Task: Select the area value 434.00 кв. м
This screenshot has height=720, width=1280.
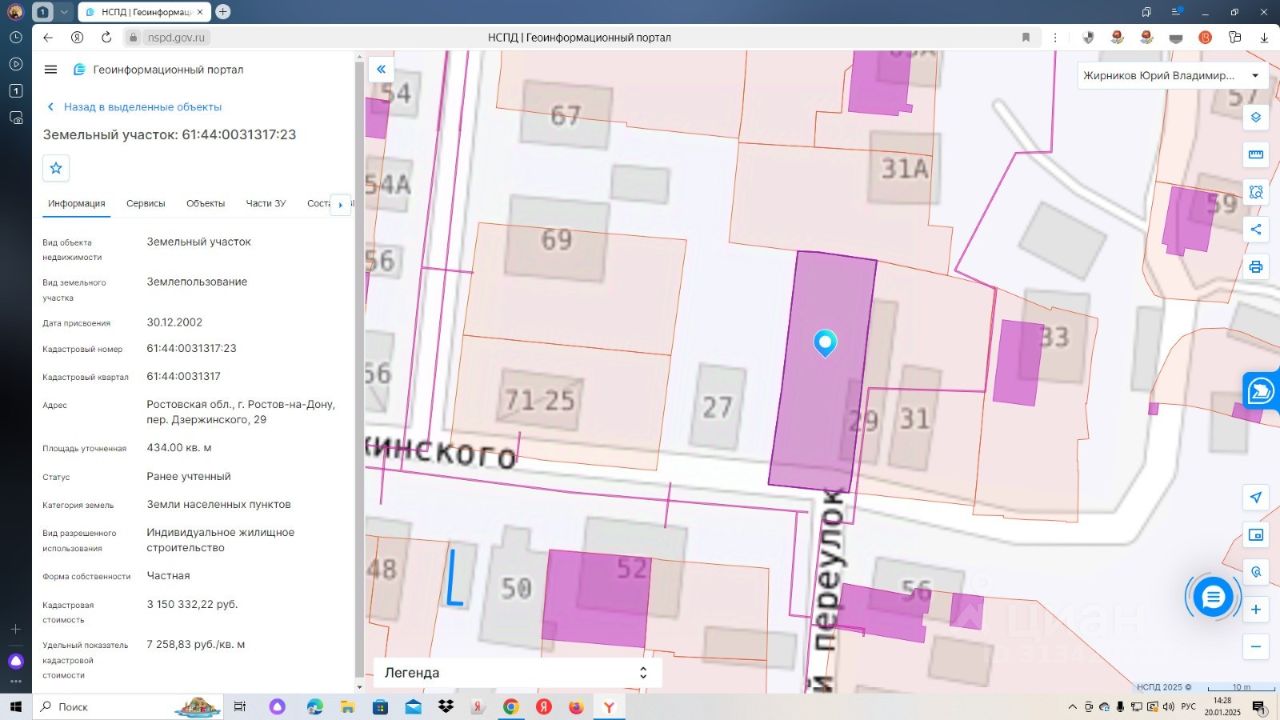Action: pyautogui.click(x=179, y=448)
